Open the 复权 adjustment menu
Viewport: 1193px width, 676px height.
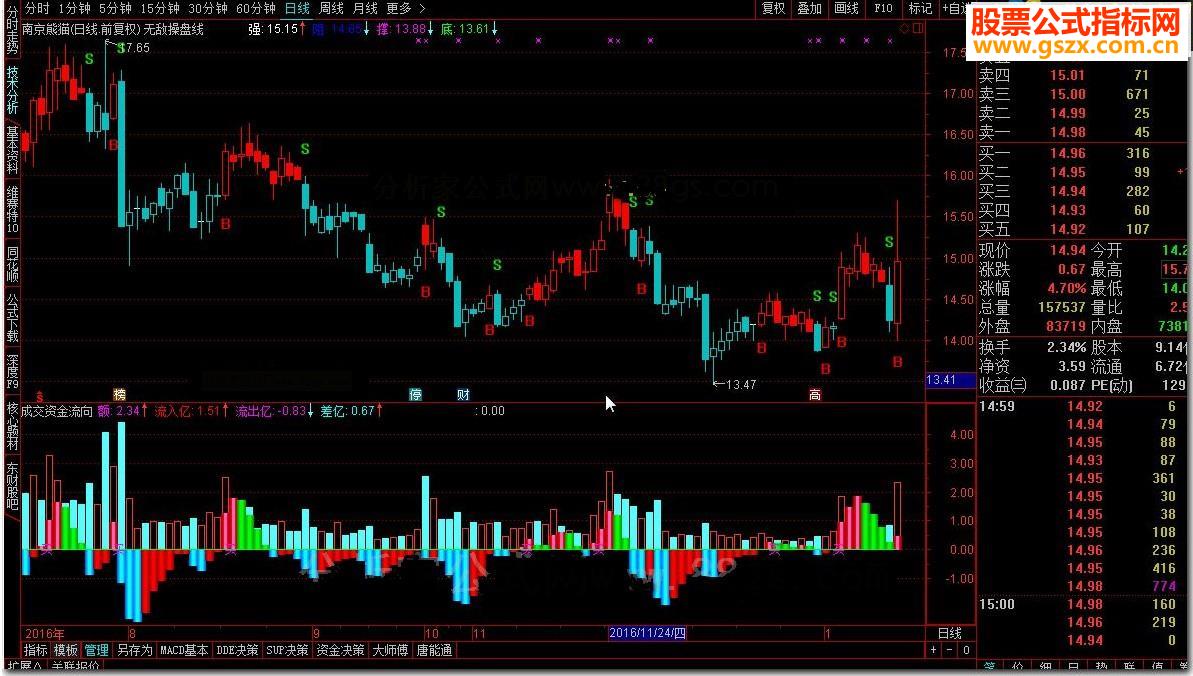(773, 8)
